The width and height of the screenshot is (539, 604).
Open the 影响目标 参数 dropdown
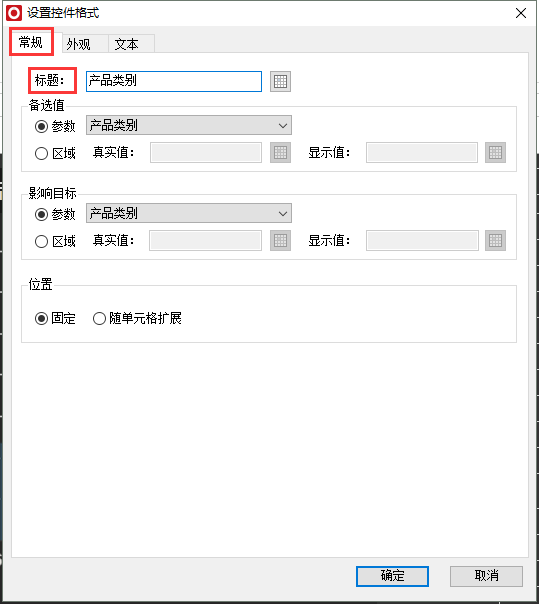[x=189, y=213]
